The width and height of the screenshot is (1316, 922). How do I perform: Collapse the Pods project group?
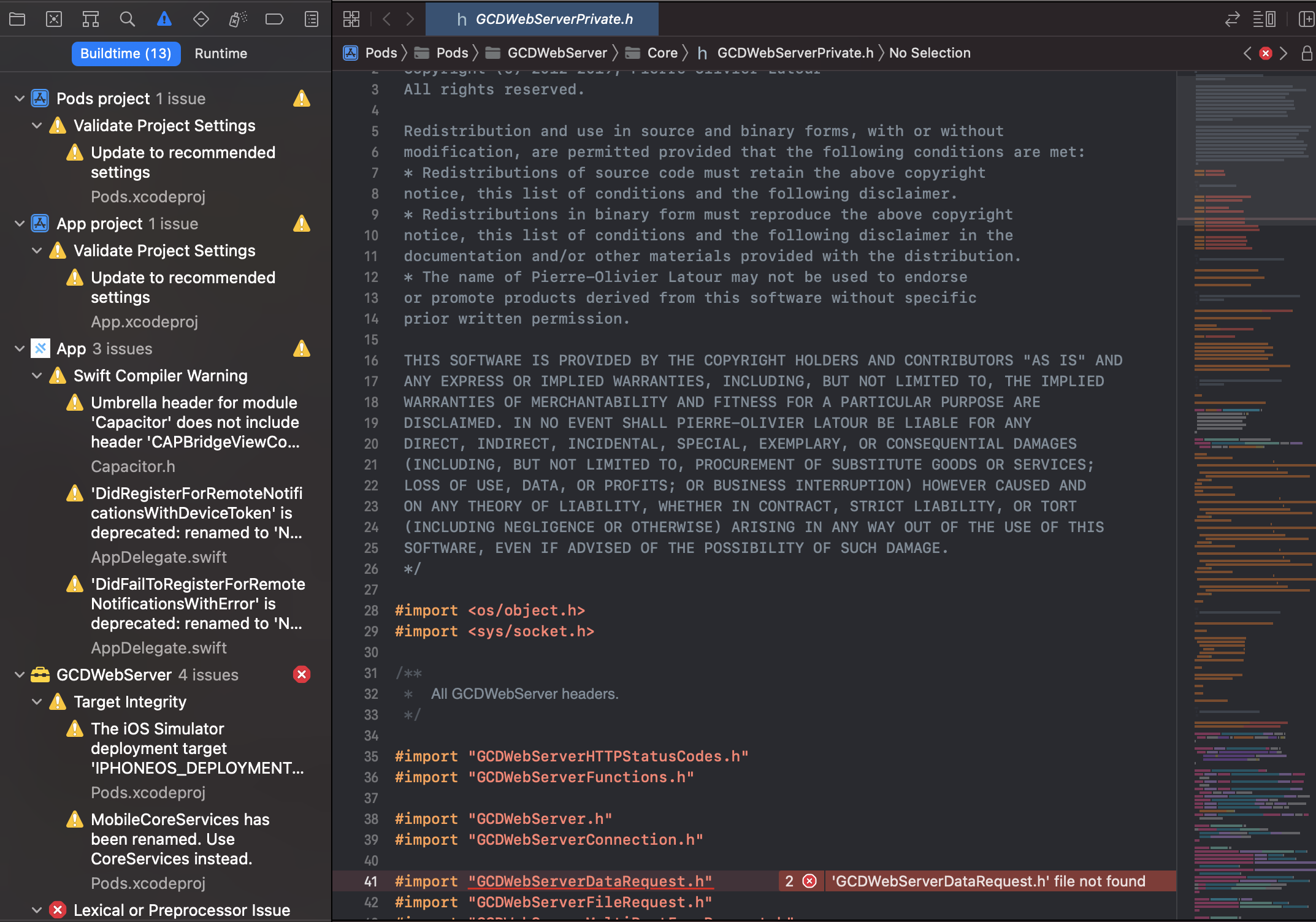[x=20, y=98]
